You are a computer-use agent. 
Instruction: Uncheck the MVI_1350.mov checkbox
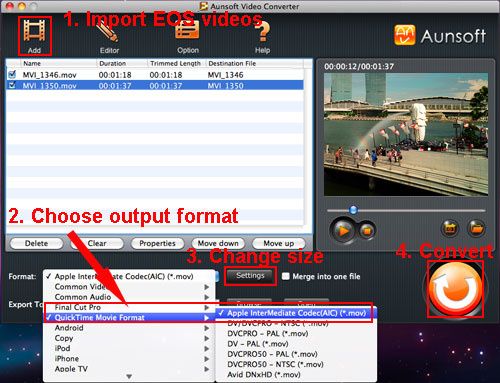point(12,85)
